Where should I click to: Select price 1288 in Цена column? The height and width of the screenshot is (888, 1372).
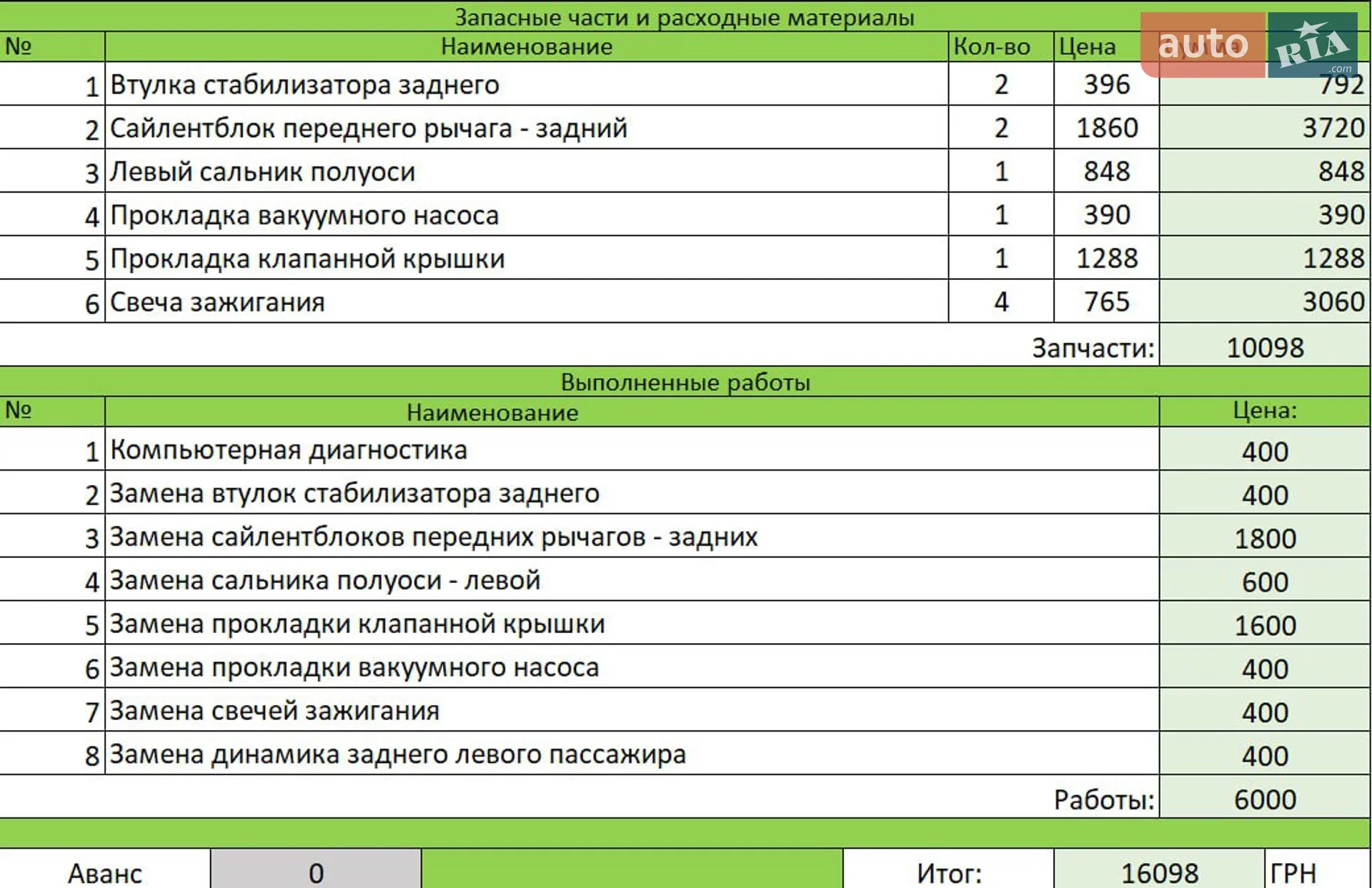1106,259
